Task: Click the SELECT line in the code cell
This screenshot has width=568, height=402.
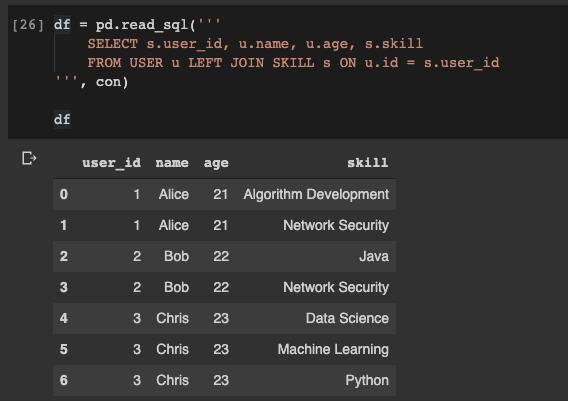Action: coord(255,44)
